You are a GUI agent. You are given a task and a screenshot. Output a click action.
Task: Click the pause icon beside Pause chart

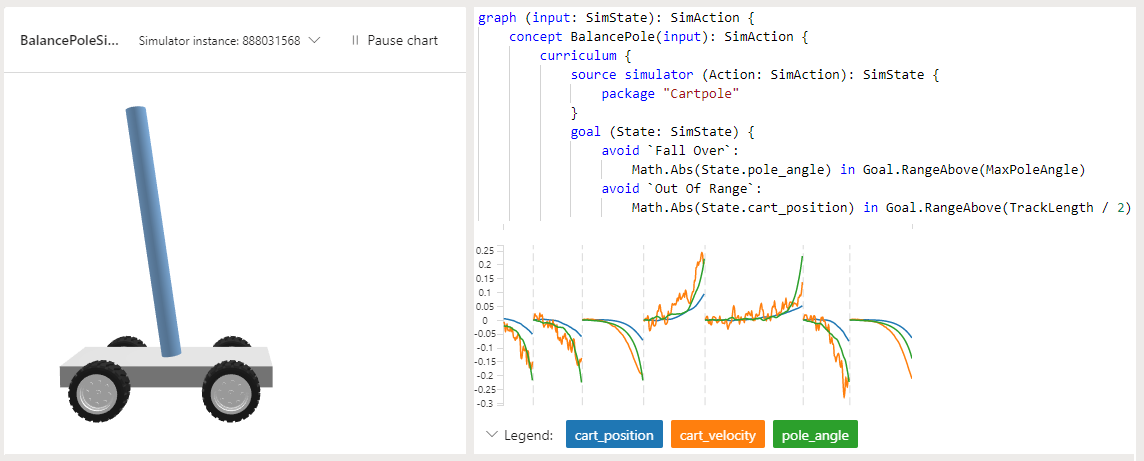coord(355,41)
